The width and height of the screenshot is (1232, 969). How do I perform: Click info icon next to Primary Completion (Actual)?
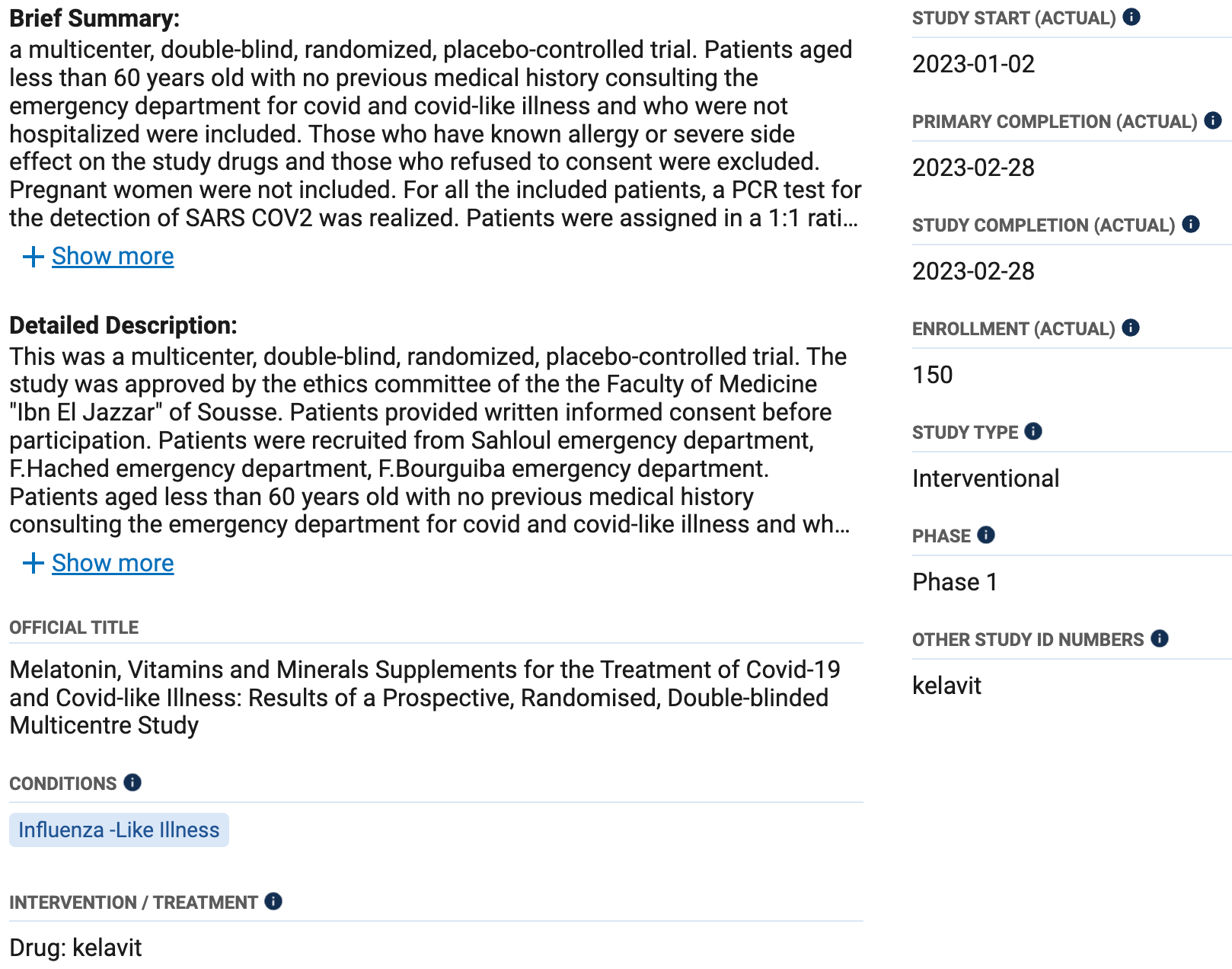pos(1213,120)
